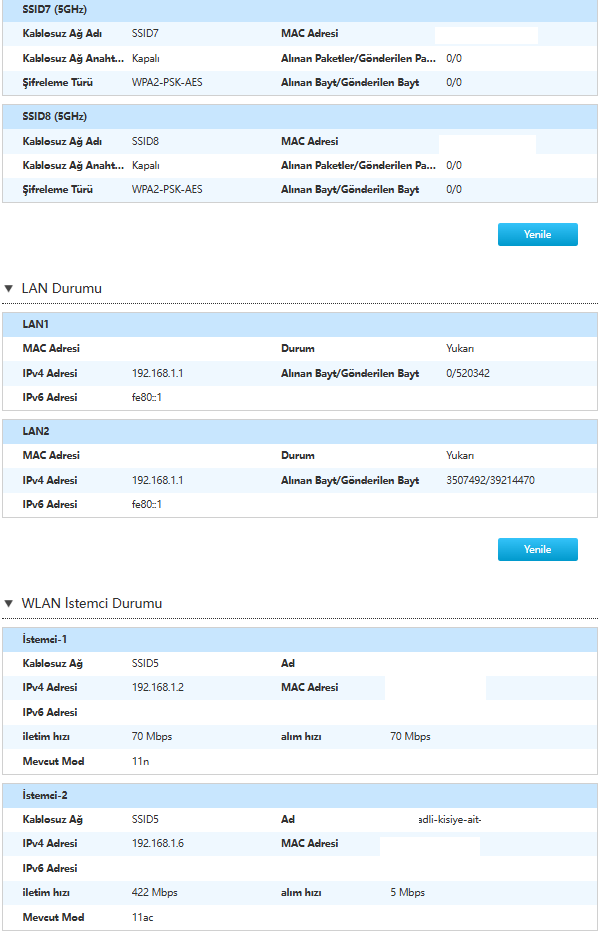Select IPv6 address fe80::1 under LAN2

pos(147,504)
